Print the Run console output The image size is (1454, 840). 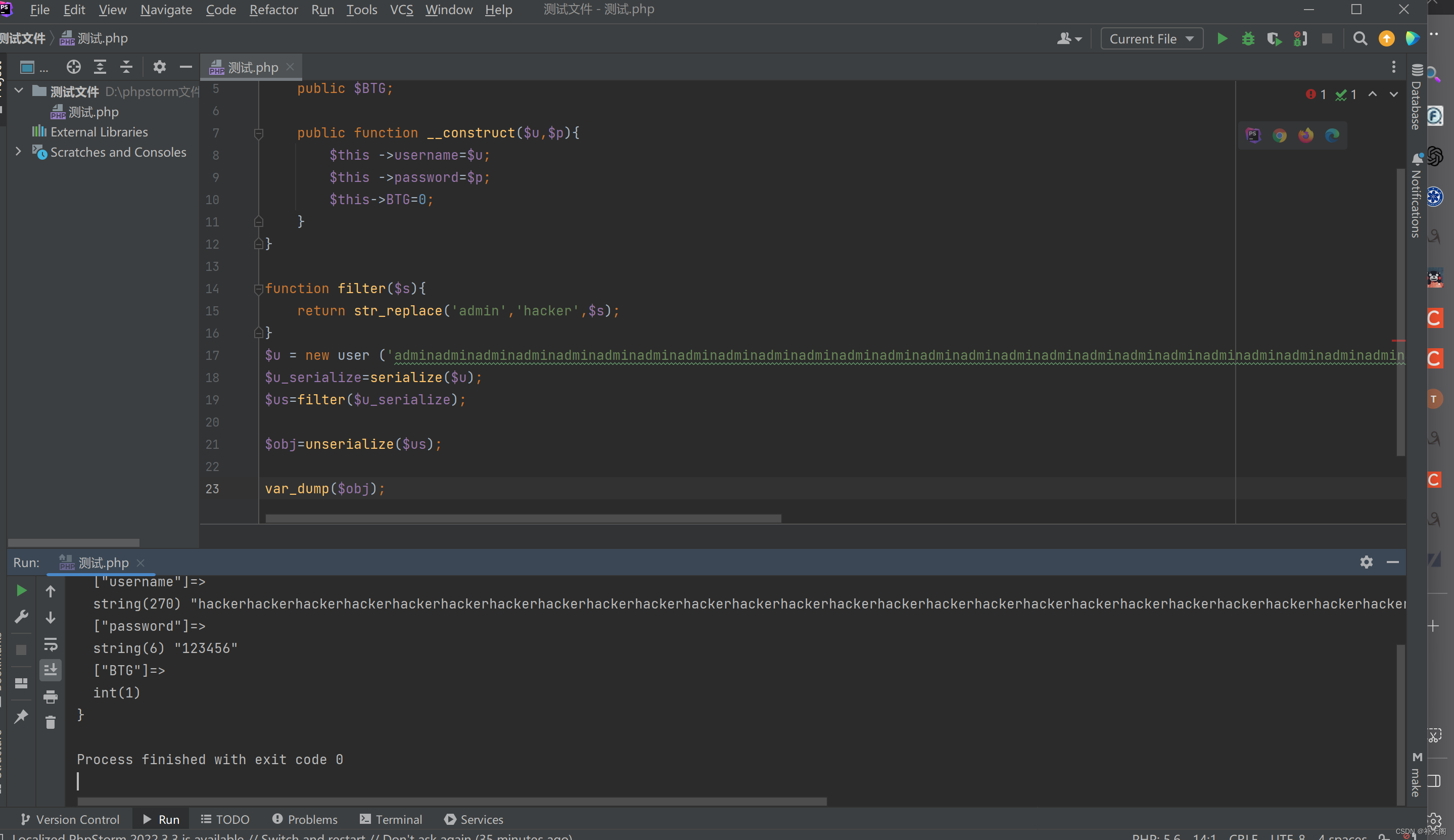pos(51,697)
